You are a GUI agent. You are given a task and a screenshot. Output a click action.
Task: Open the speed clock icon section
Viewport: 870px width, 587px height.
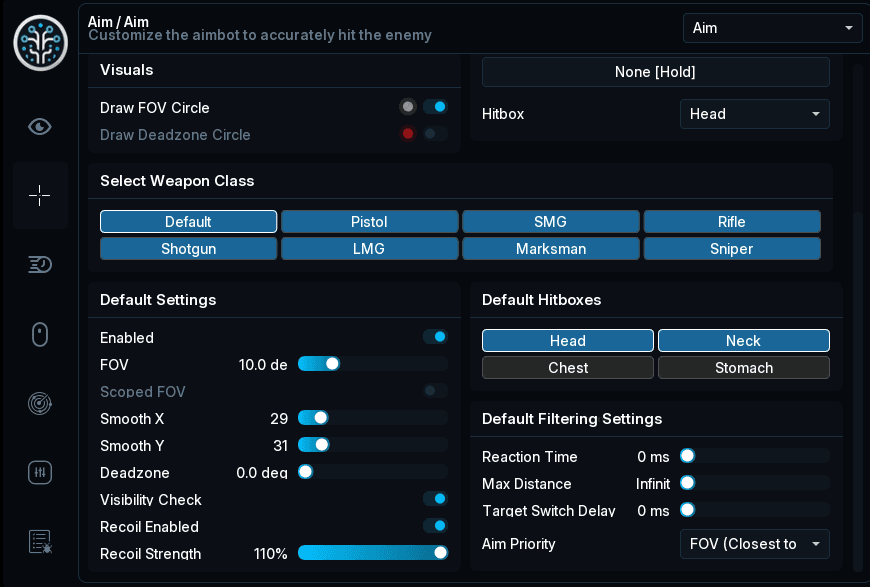[40, 265]
